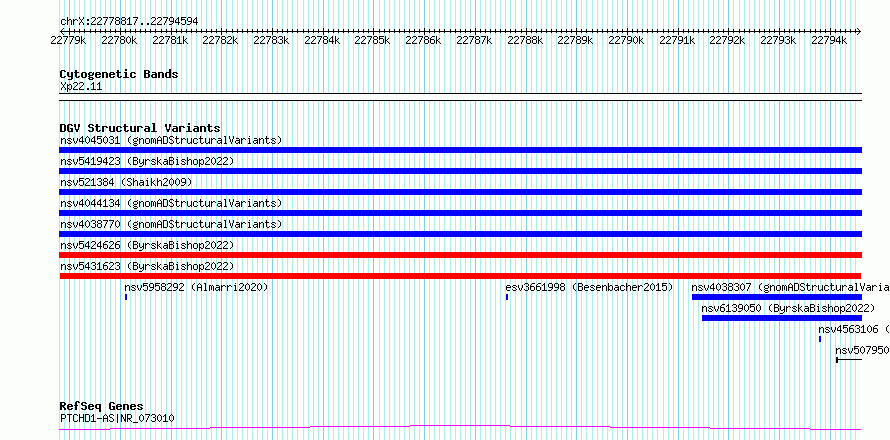Click the 22793k ruler tick label
890x440 pixels.
click(778, 40)
